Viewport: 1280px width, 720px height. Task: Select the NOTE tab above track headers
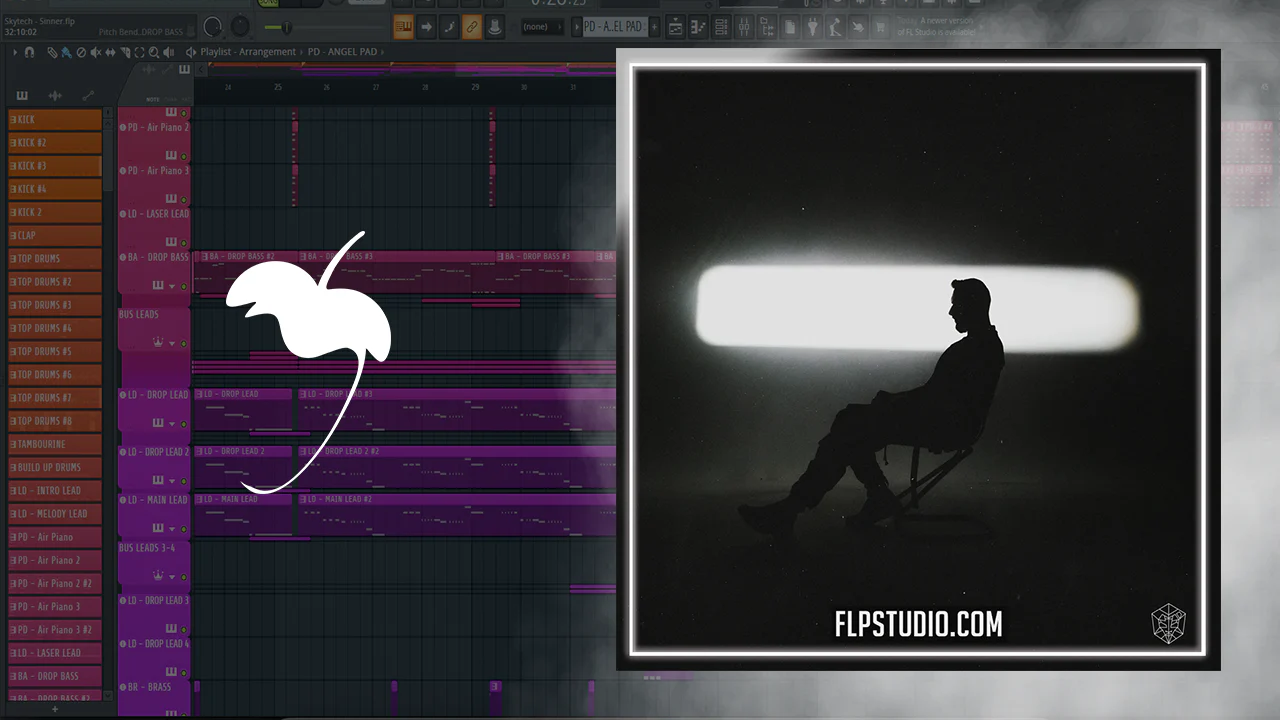152,99
